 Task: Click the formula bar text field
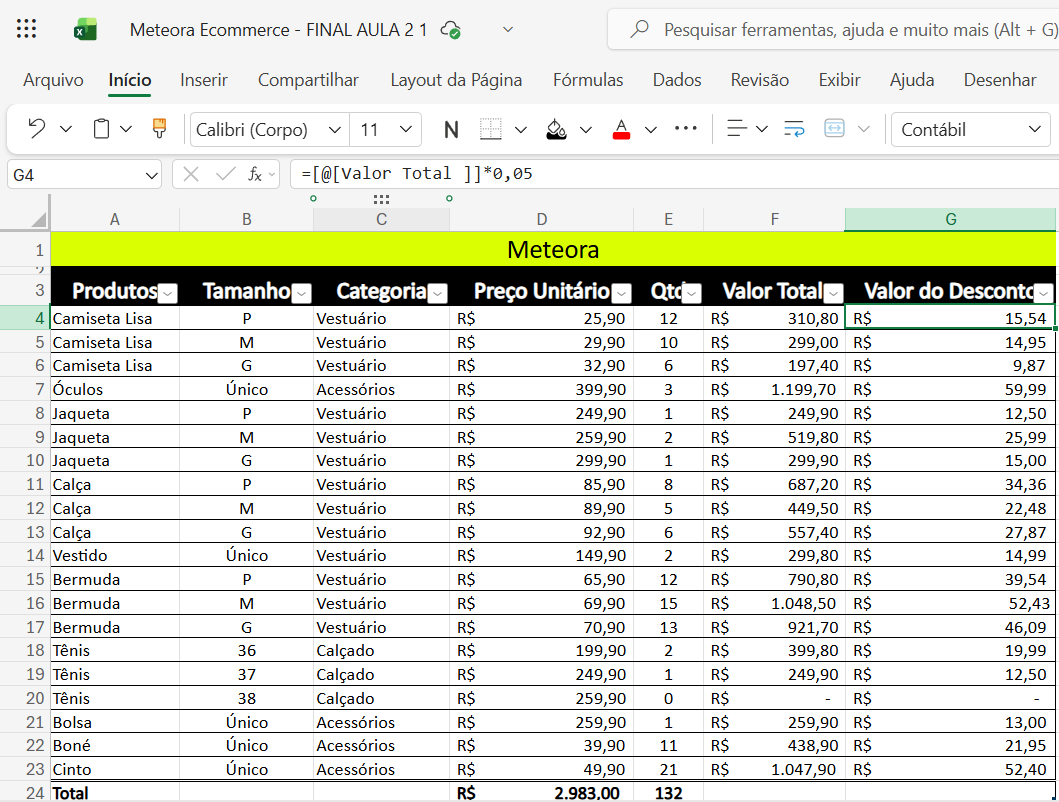[674, 174]
